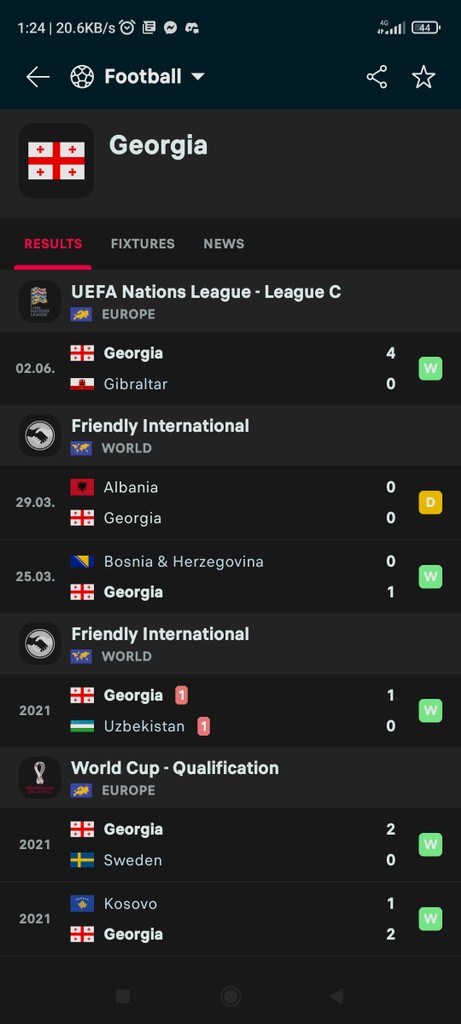Tap the first Friendly International handshake icon

[40, 435]
